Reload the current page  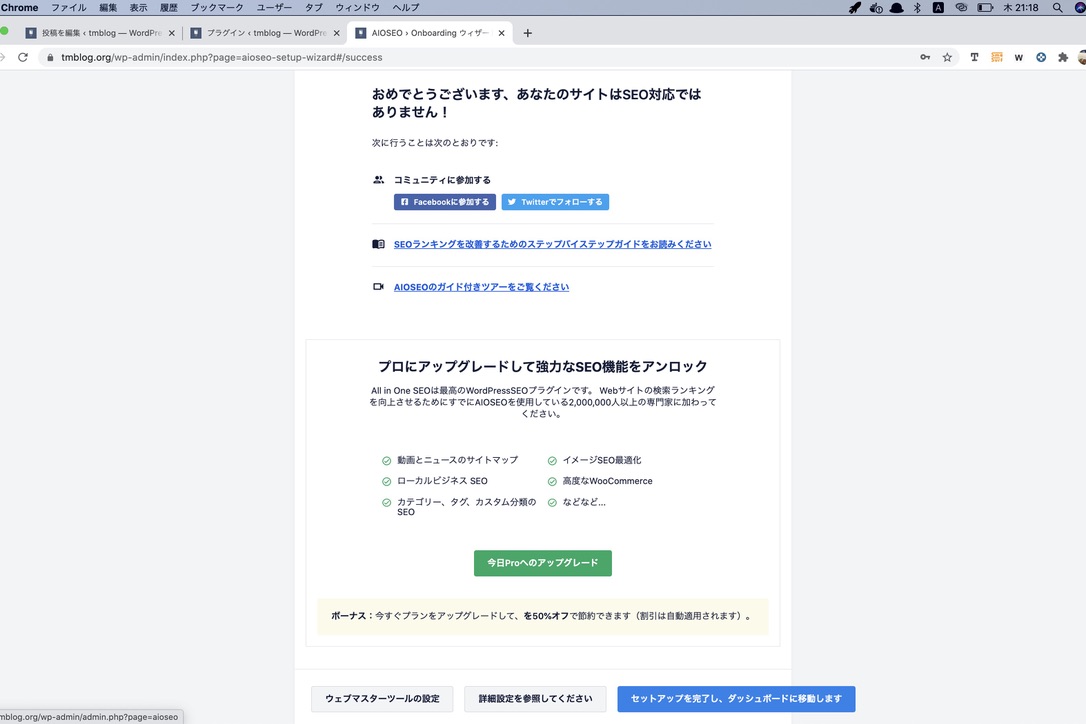click(x=23, y=58)
